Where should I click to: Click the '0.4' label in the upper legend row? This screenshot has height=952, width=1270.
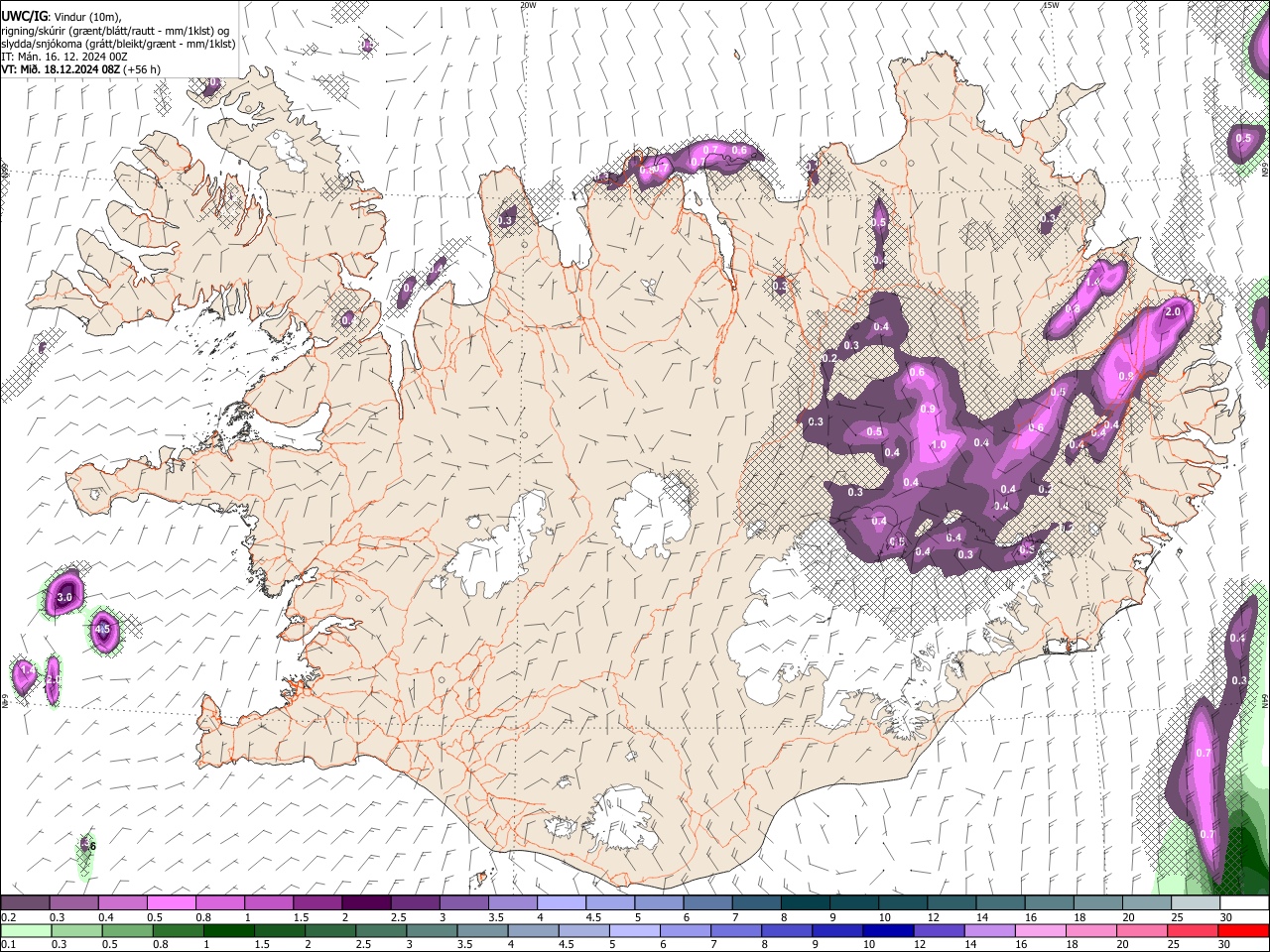(x=107, y=917)
